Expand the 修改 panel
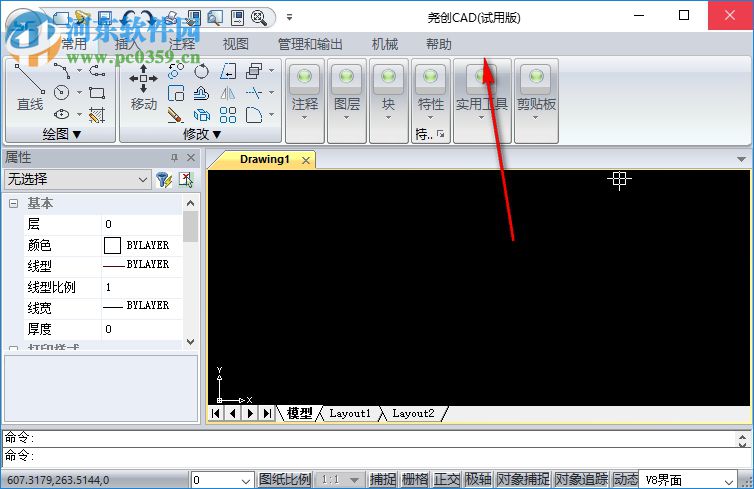 tap(202, 134)
